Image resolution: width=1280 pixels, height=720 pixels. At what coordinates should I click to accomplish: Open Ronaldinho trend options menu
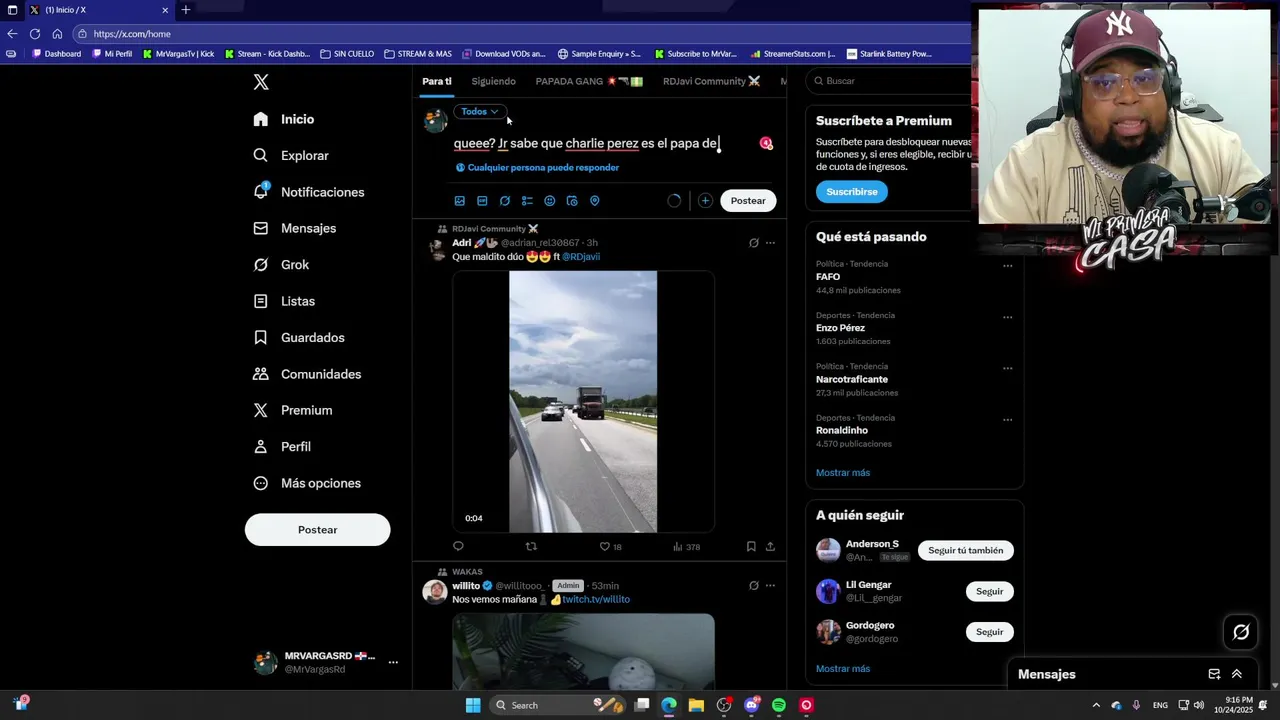1007,420
